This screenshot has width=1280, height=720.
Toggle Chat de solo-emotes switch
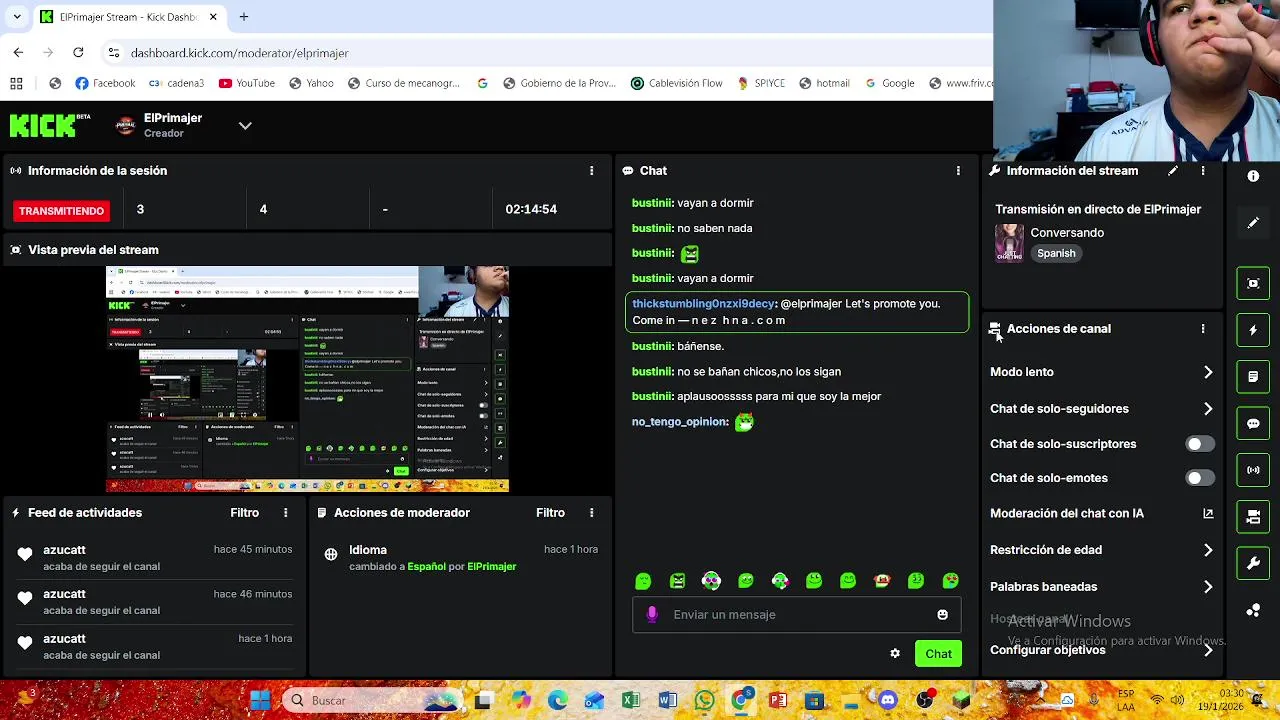tap(1200, 478)
